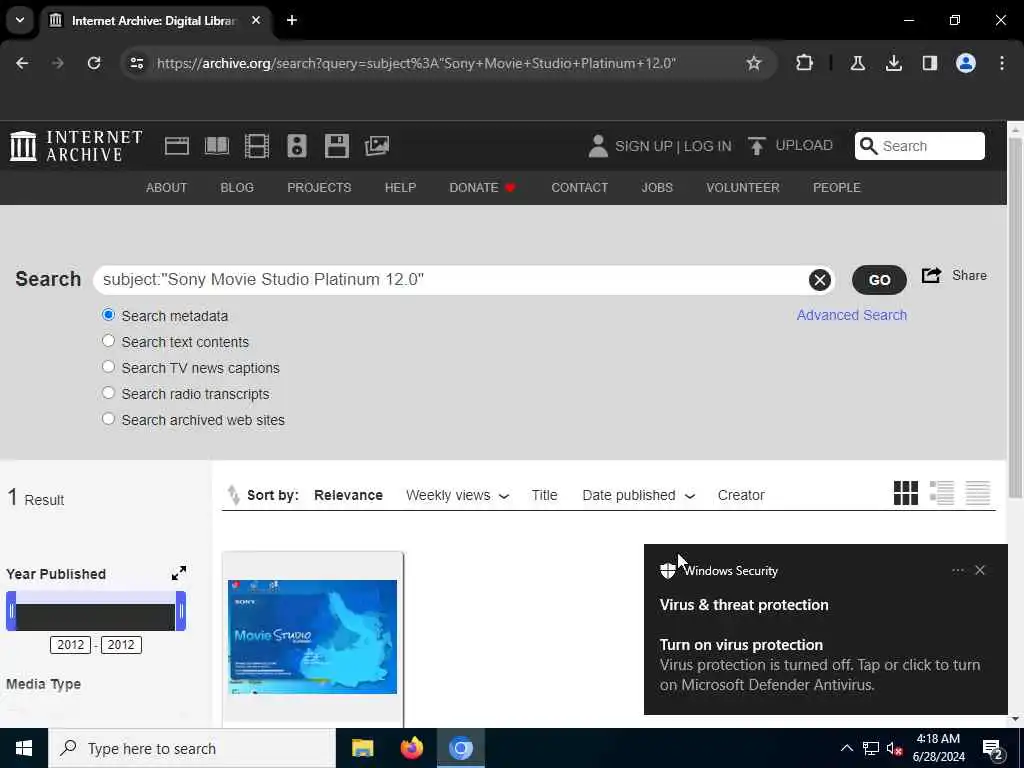Select Search text contents option

tap(108, 341)
